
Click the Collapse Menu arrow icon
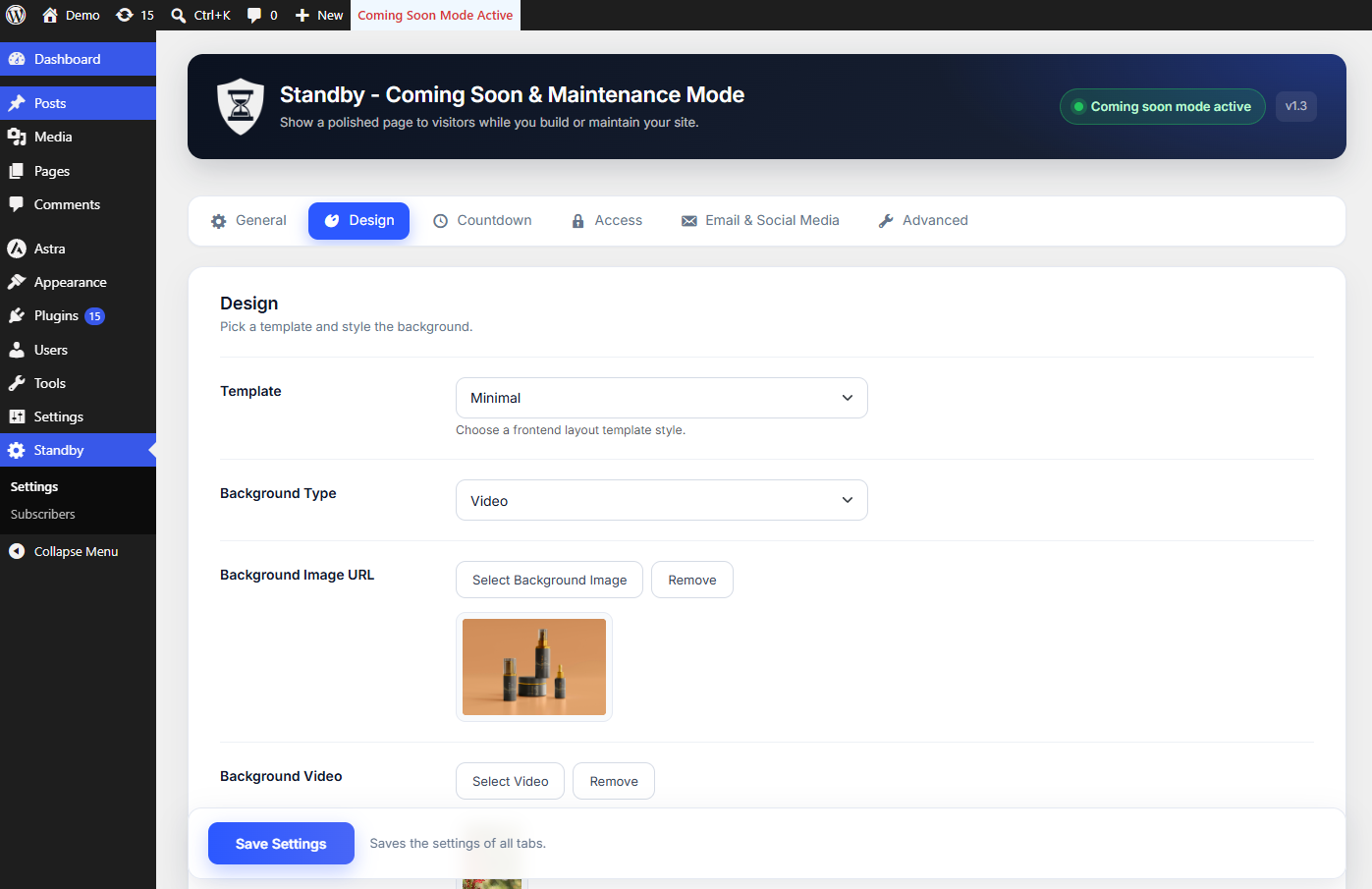(x=17, y=551)
